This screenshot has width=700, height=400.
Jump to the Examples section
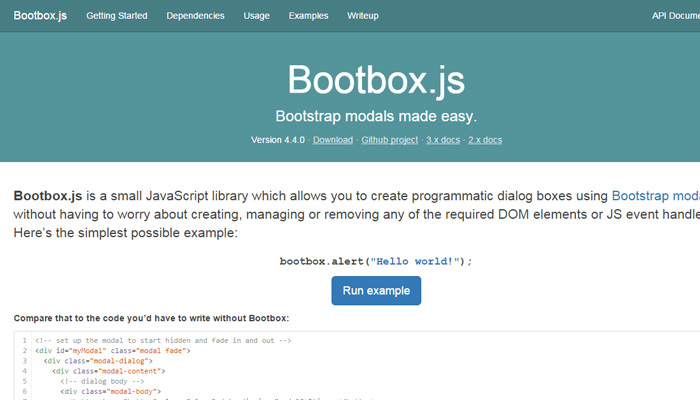pos(308,16)
